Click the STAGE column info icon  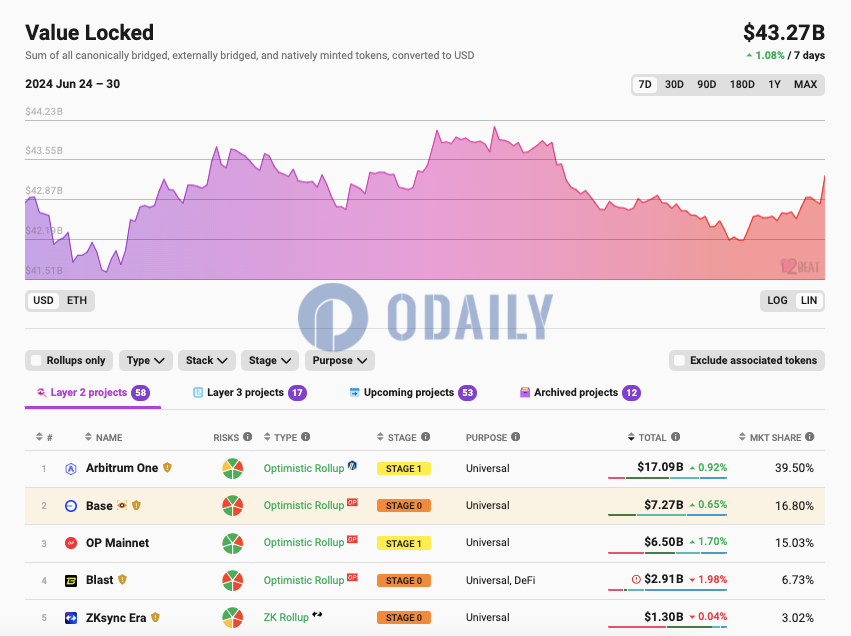[426, 437]
